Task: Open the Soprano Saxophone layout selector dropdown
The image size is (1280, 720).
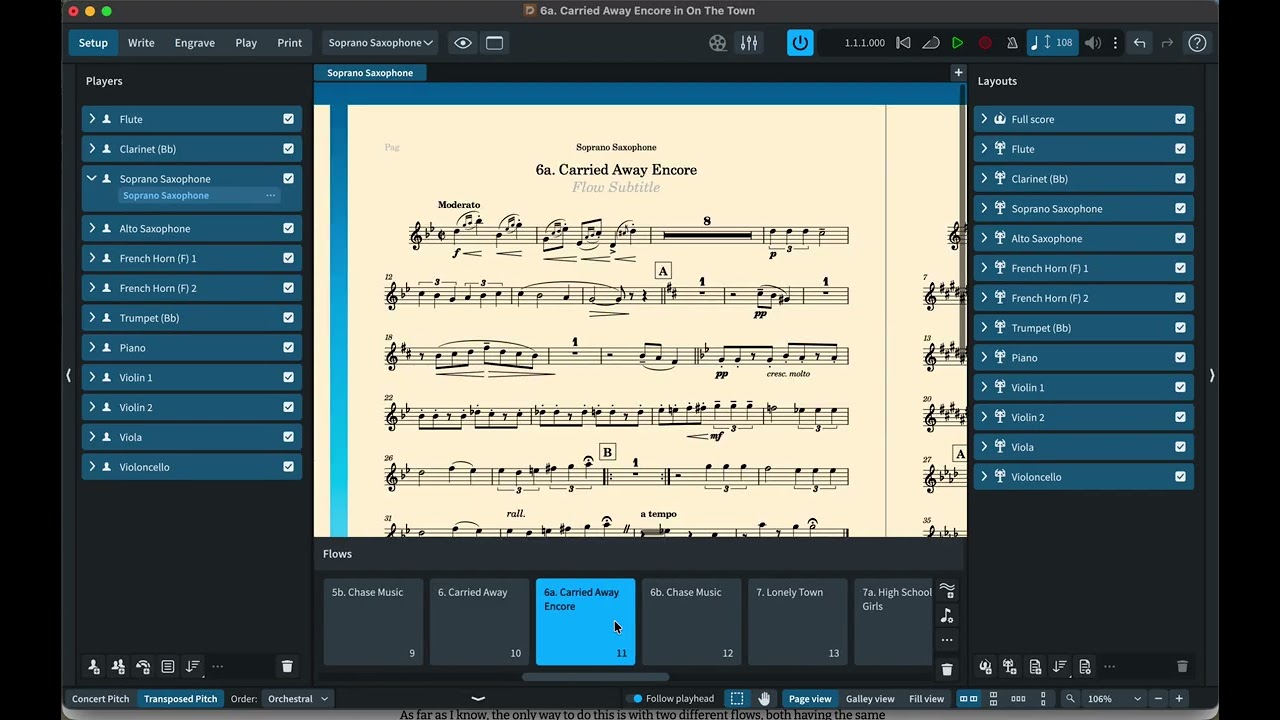Action: [380, 43]
